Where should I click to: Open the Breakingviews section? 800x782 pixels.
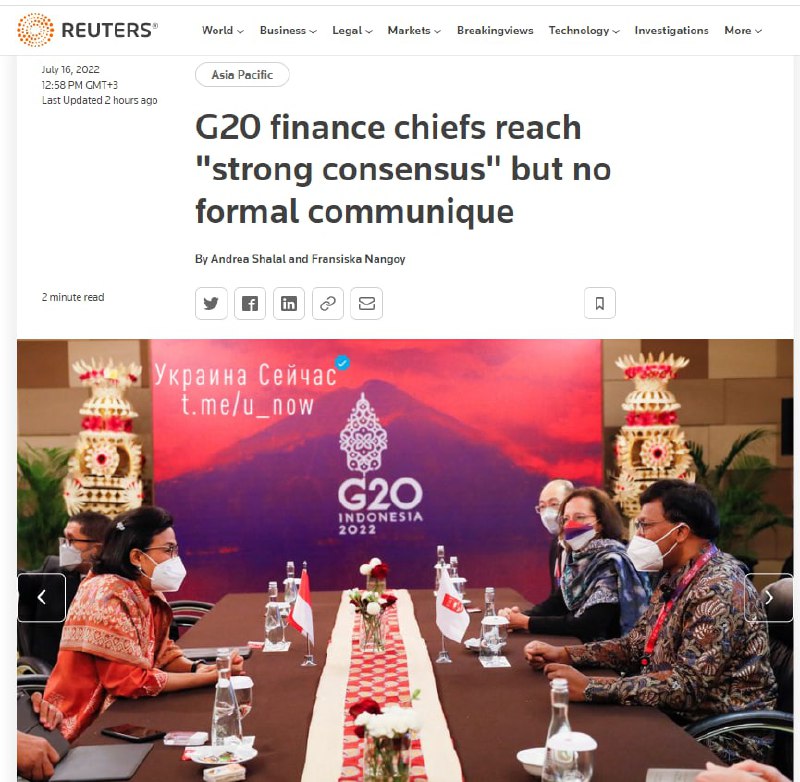click(x=495, y=31)
